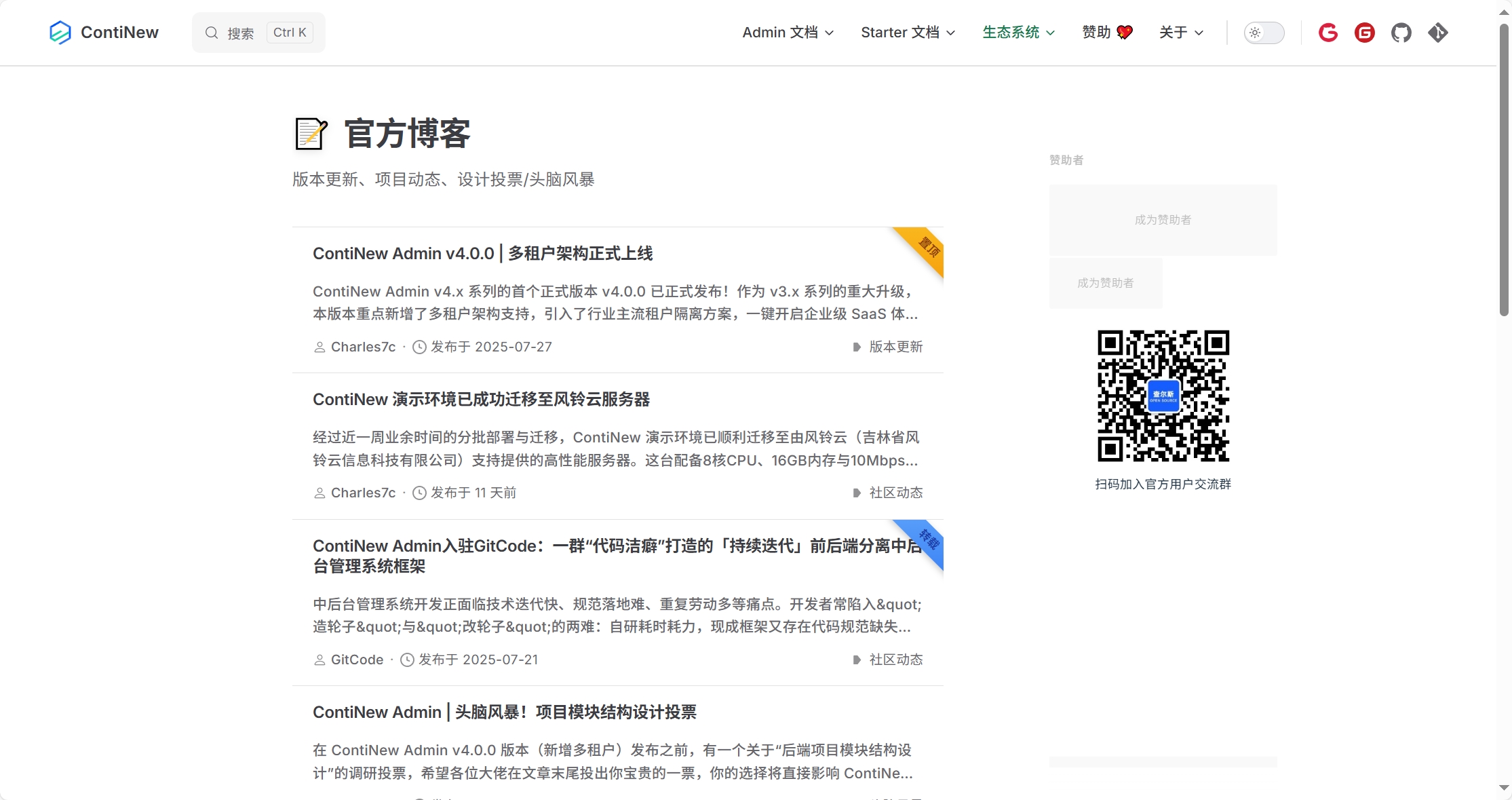Image resolution: width=1512 pixels, height=800 pixels.
Task: Click tag icon of 风铃云 post
Action: [x=857, y=493]
